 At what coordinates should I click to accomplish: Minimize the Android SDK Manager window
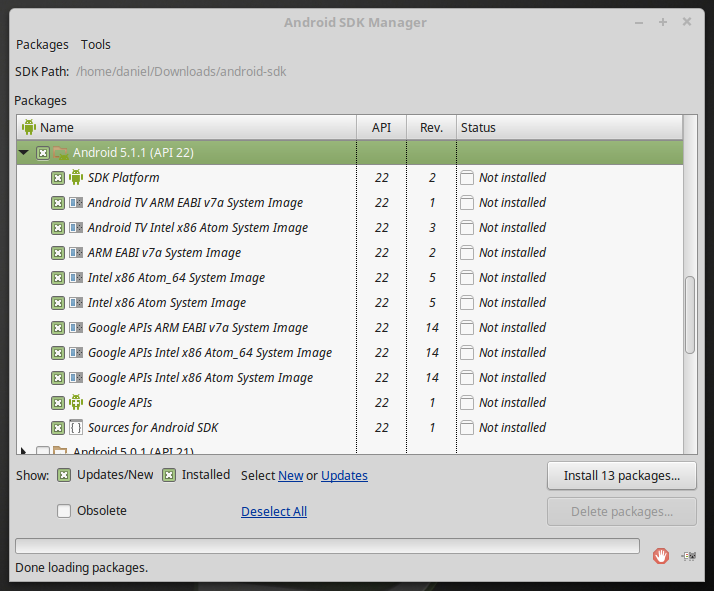[639, 22]
